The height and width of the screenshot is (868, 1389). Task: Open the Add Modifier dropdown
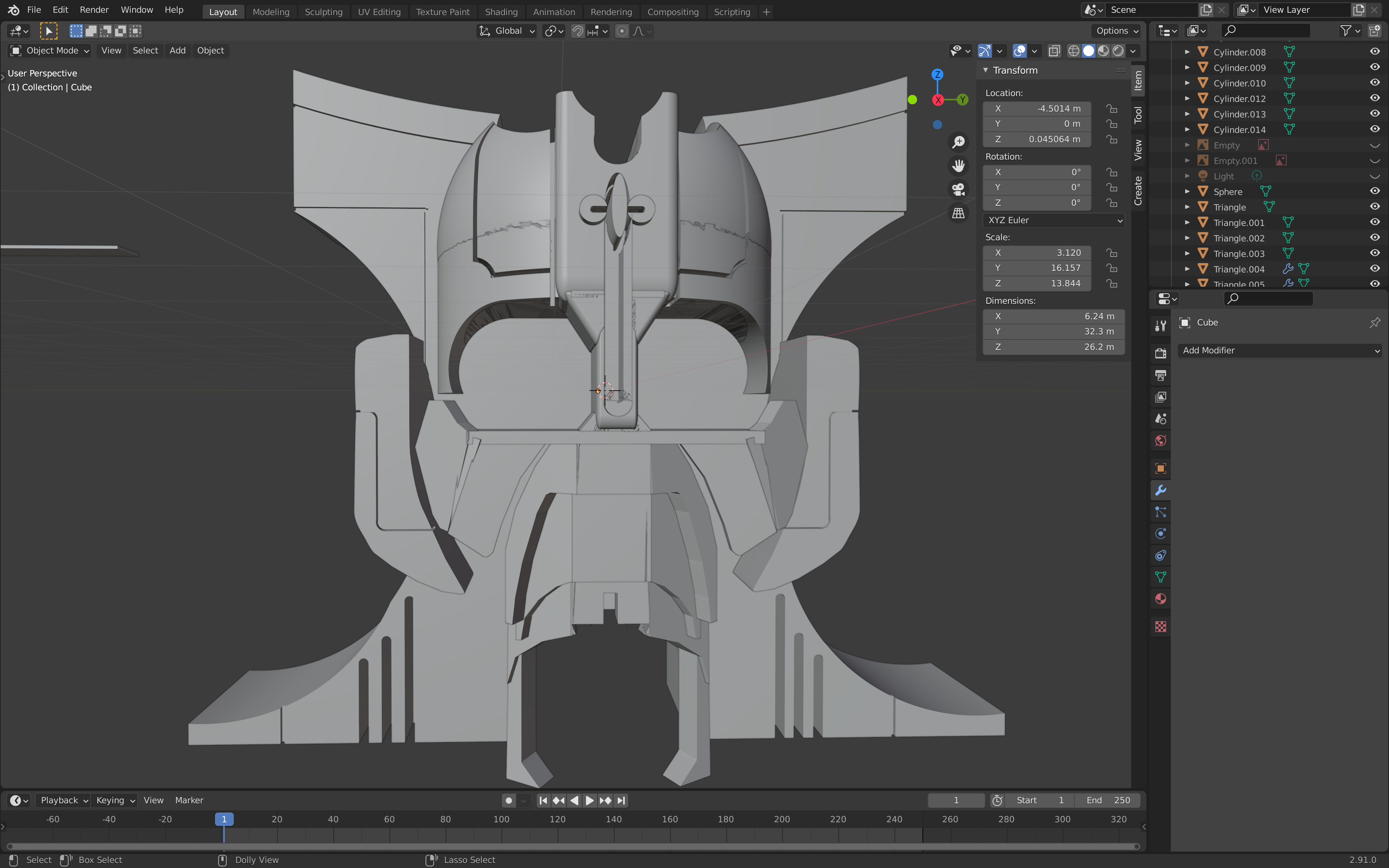(1279, 350)
